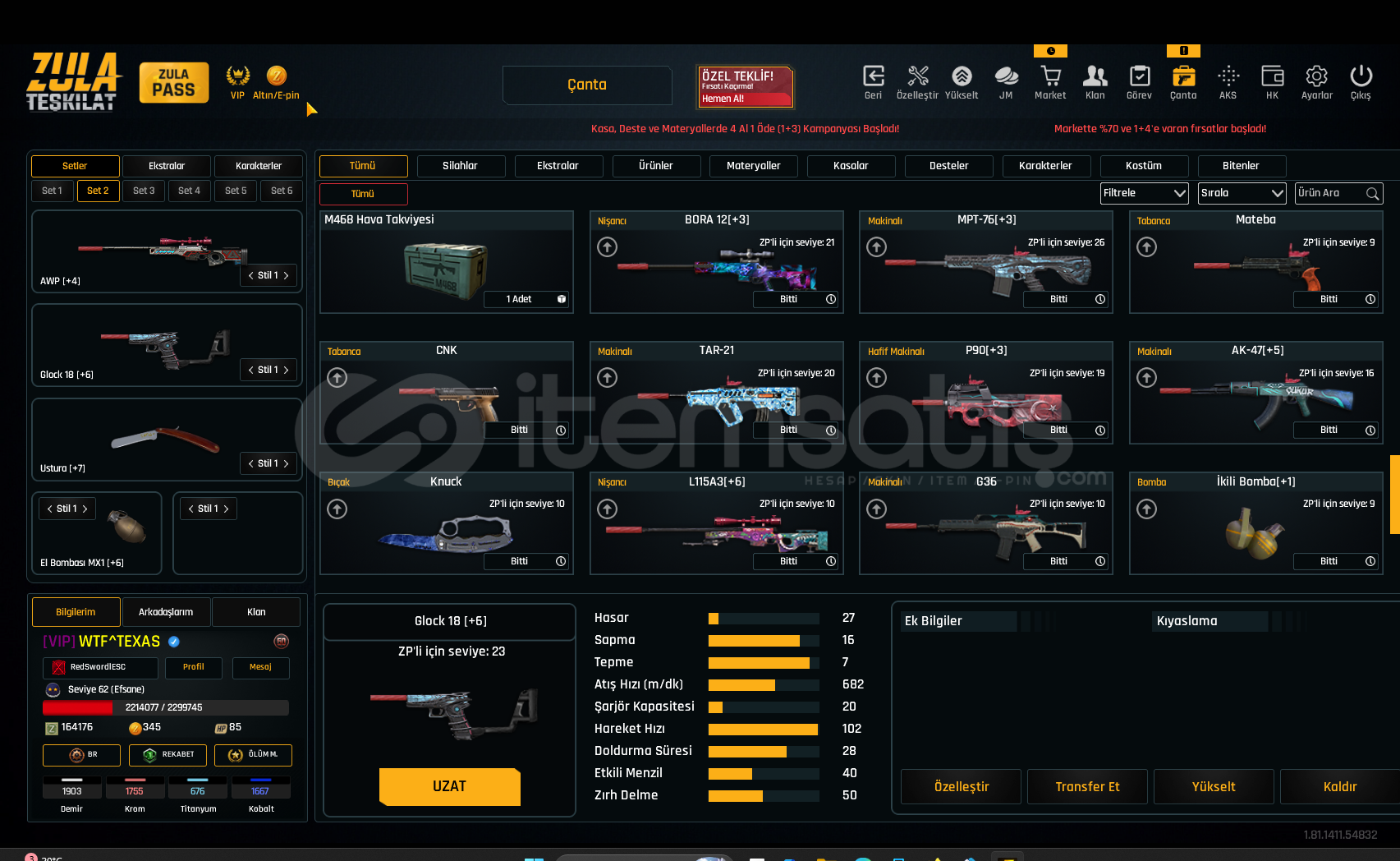Image resolution: width=1400 pixels, height=861 pixels.
Task: Switch to Silahlar category tab
Action: pyautogui.click(x=461, y=166)
